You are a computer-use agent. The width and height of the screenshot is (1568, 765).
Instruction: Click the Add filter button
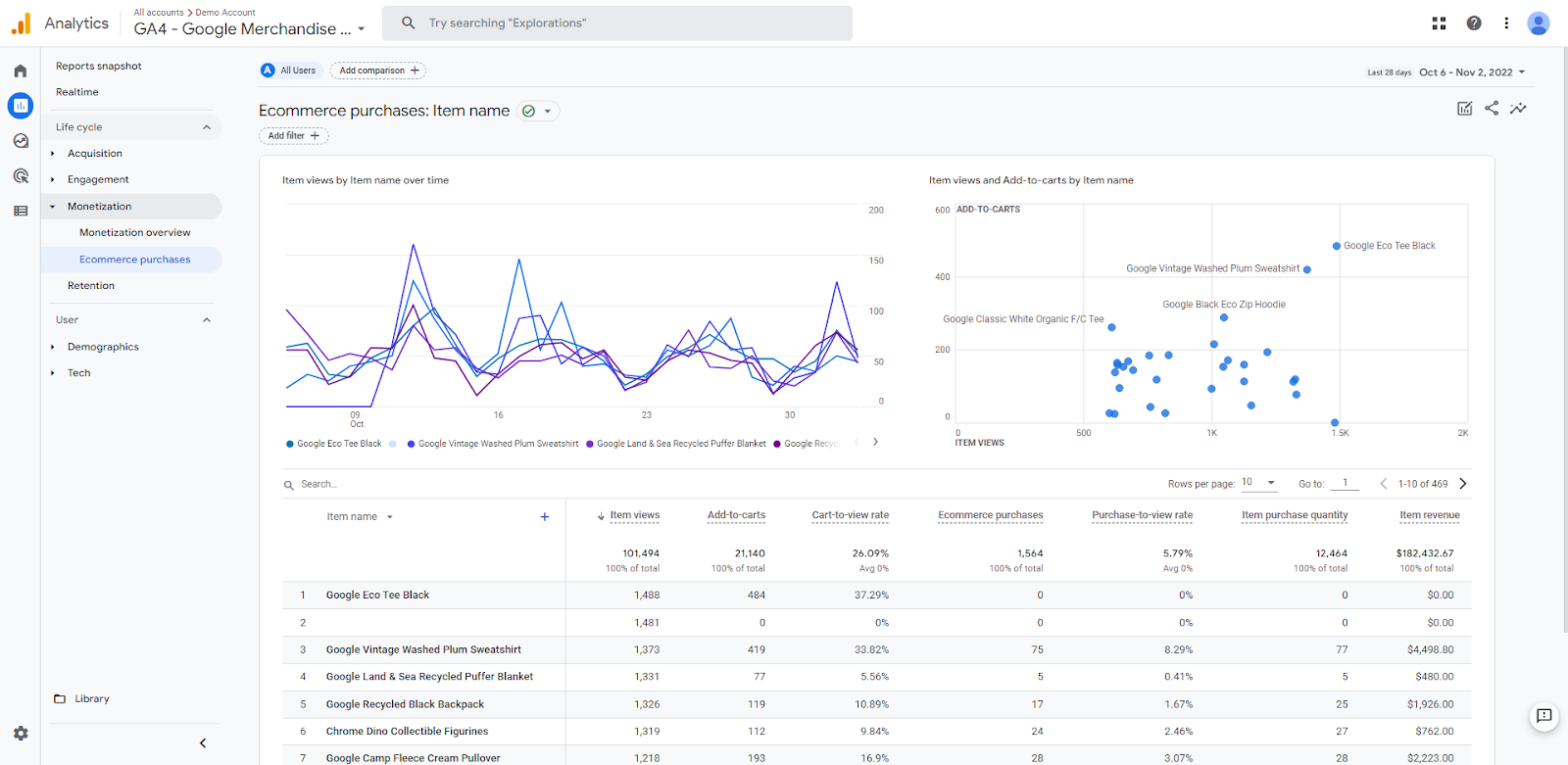(294, 136)
